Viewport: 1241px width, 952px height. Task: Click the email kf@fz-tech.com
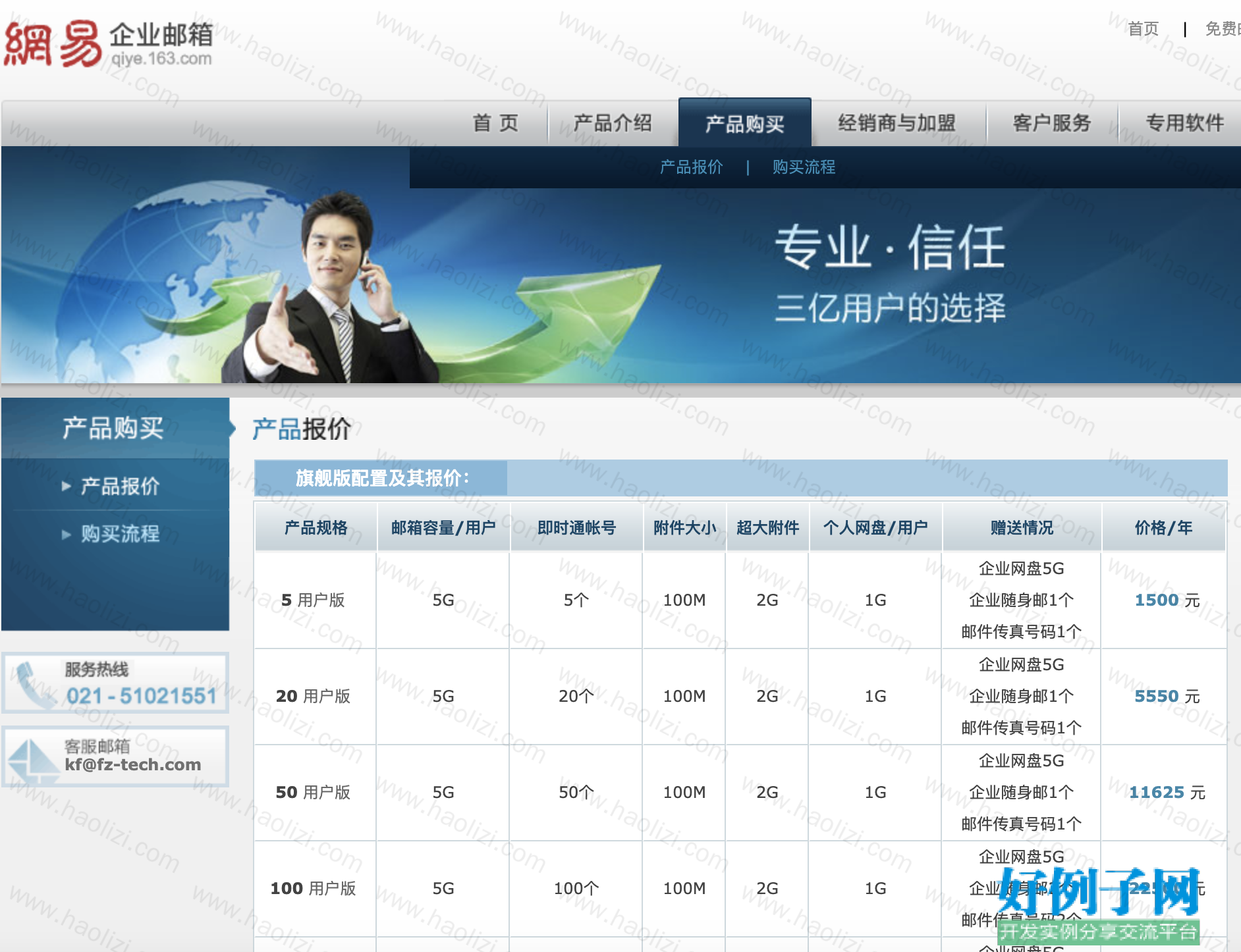(132, 764)
